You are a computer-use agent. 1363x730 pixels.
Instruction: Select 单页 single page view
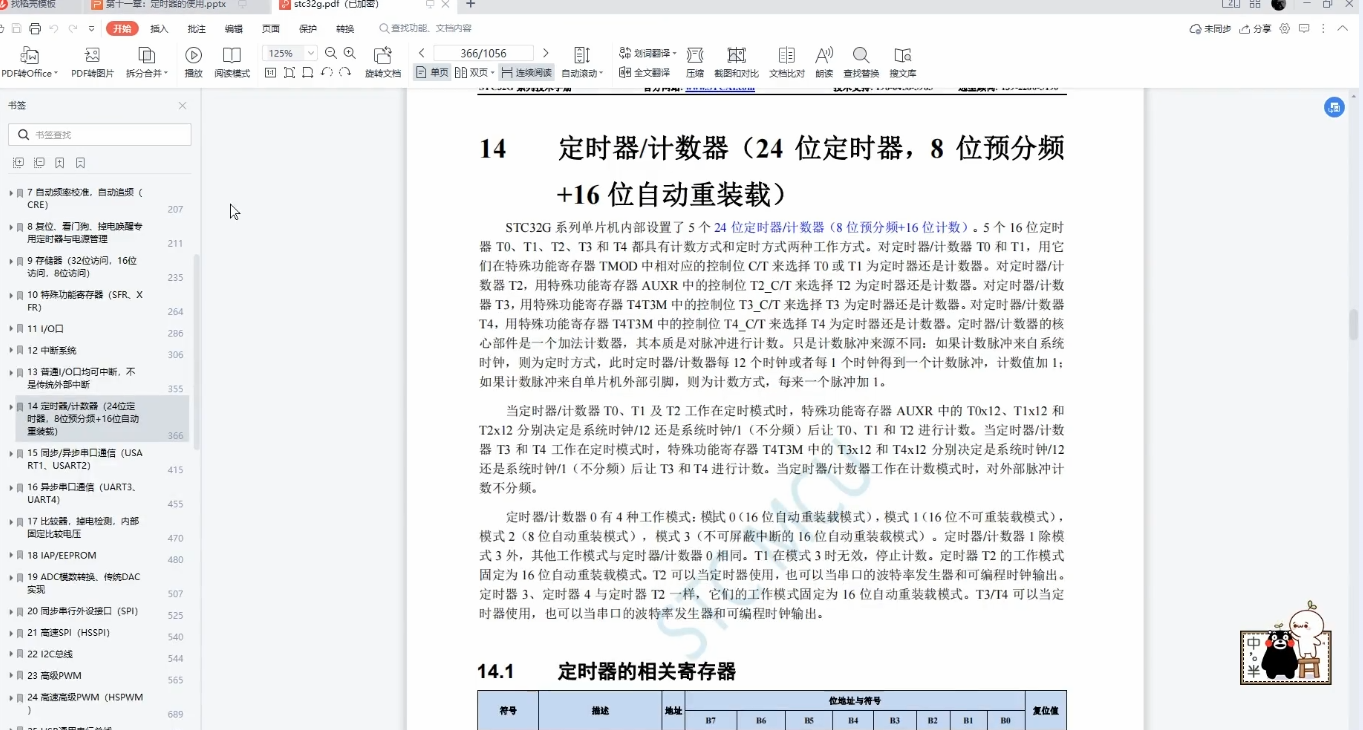click(432, 73)
